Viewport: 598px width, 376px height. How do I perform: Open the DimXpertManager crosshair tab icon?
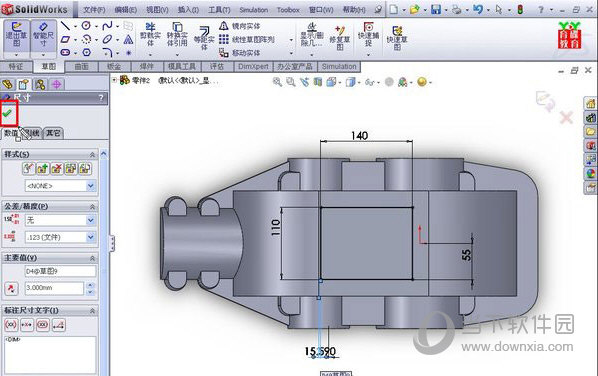pos(56,84)
